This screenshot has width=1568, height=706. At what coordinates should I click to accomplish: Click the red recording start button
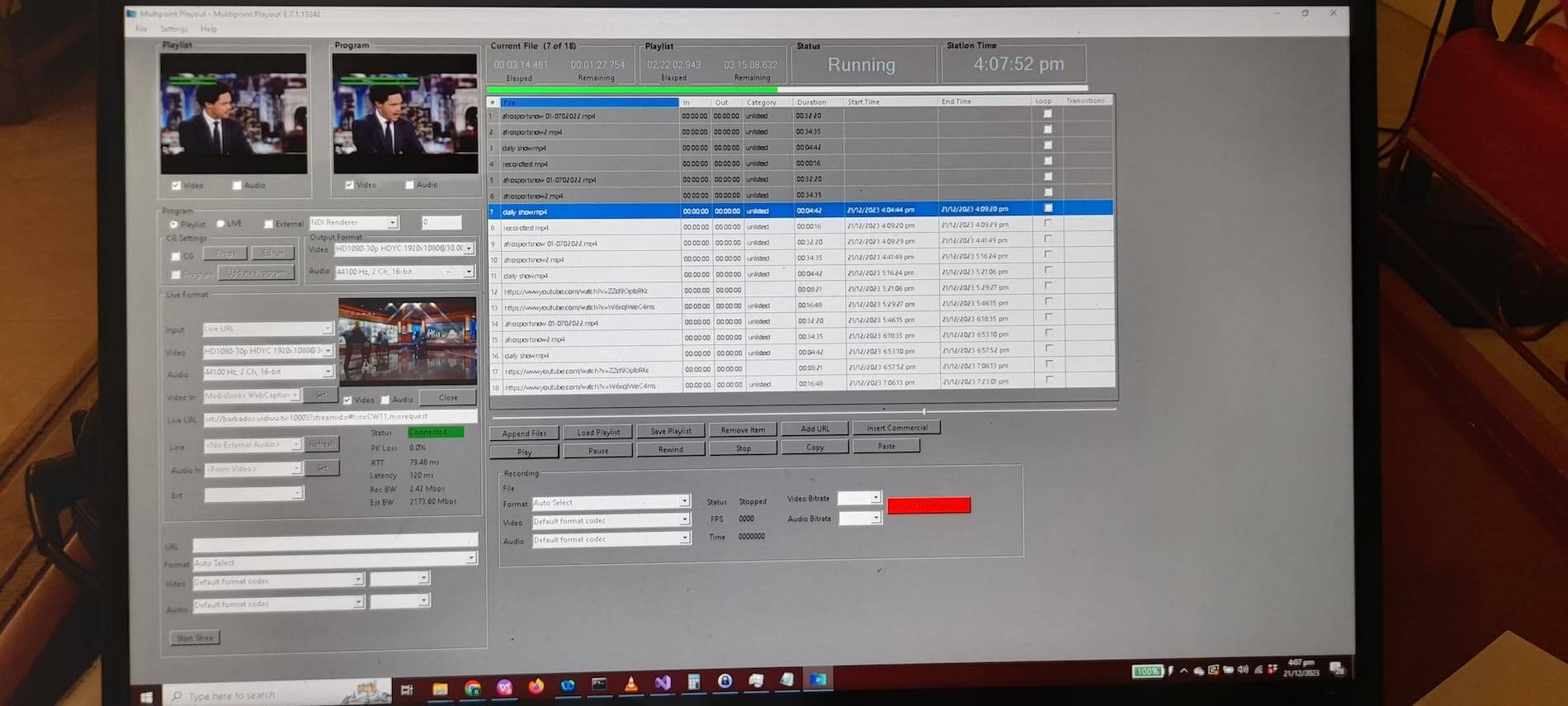(928, 505)
